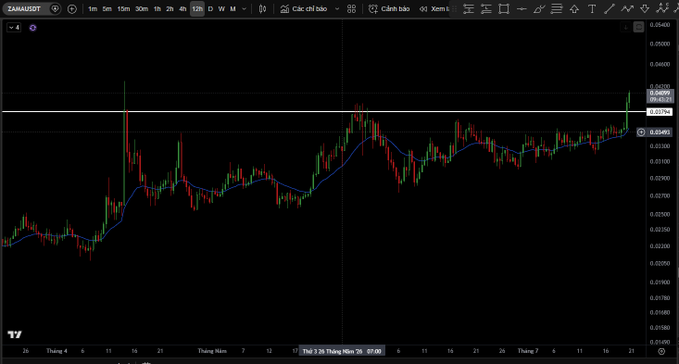This screenshot has height=364, width=679.
Task: Switch to the 15m timeframe
Action: 123,9
